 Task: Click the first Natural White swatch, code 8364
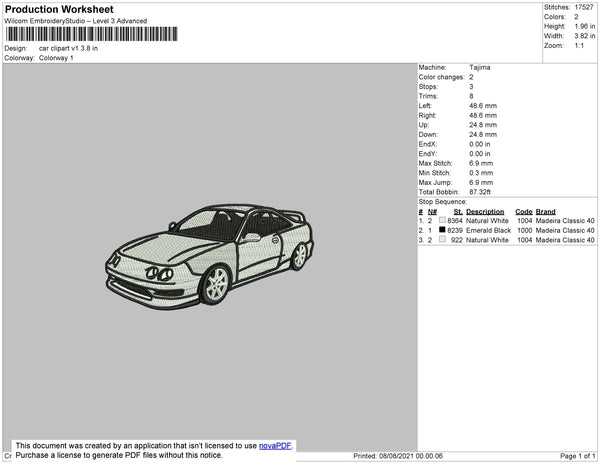point(442,221)
